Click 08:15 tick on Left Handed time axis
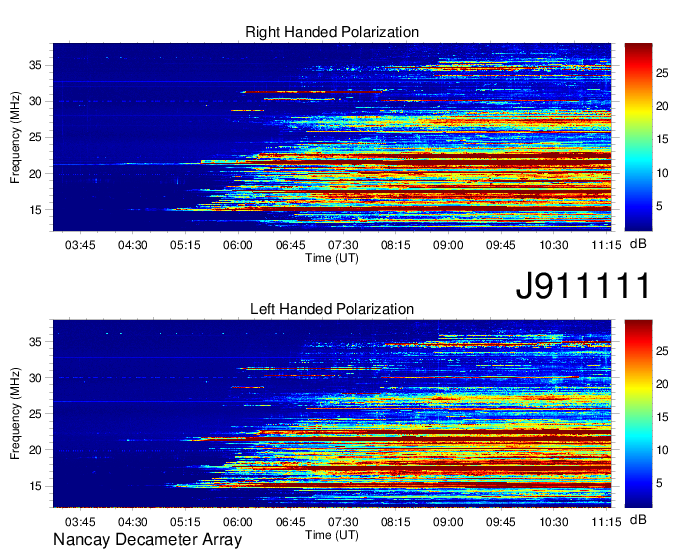 [396, 522]
